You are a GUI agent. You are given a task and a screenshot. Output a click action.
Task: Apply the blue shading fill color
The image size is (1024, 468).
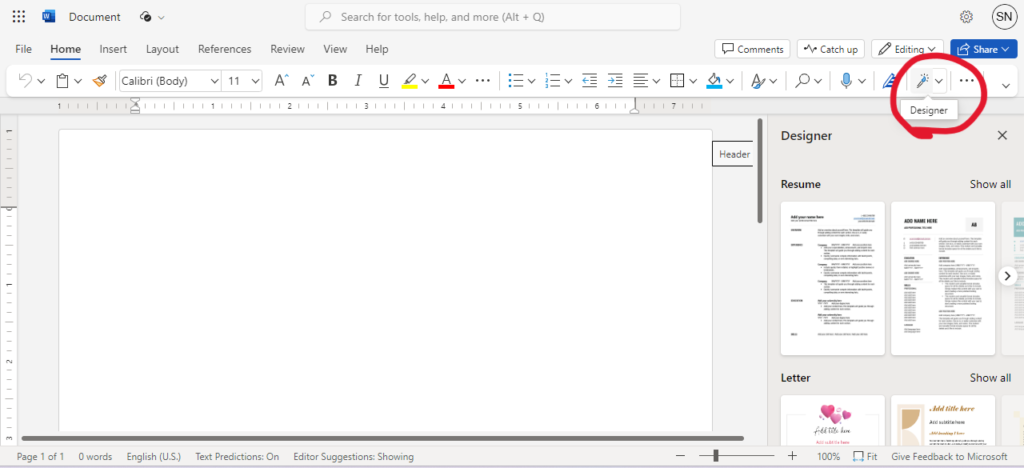pyautogui.click(x=714, y=81)
